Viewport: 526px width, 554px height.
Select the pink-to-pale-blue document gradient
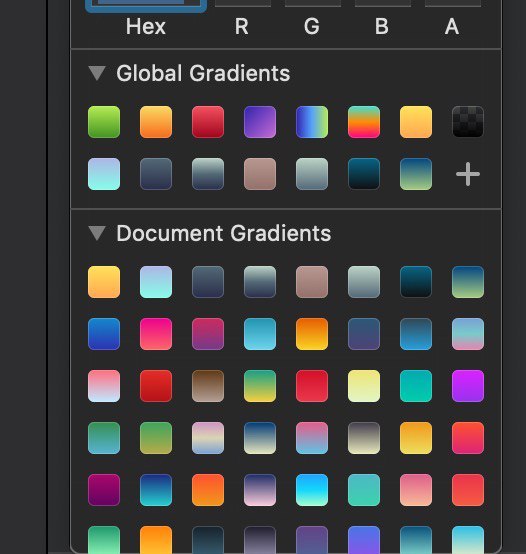tap(104, 386)
